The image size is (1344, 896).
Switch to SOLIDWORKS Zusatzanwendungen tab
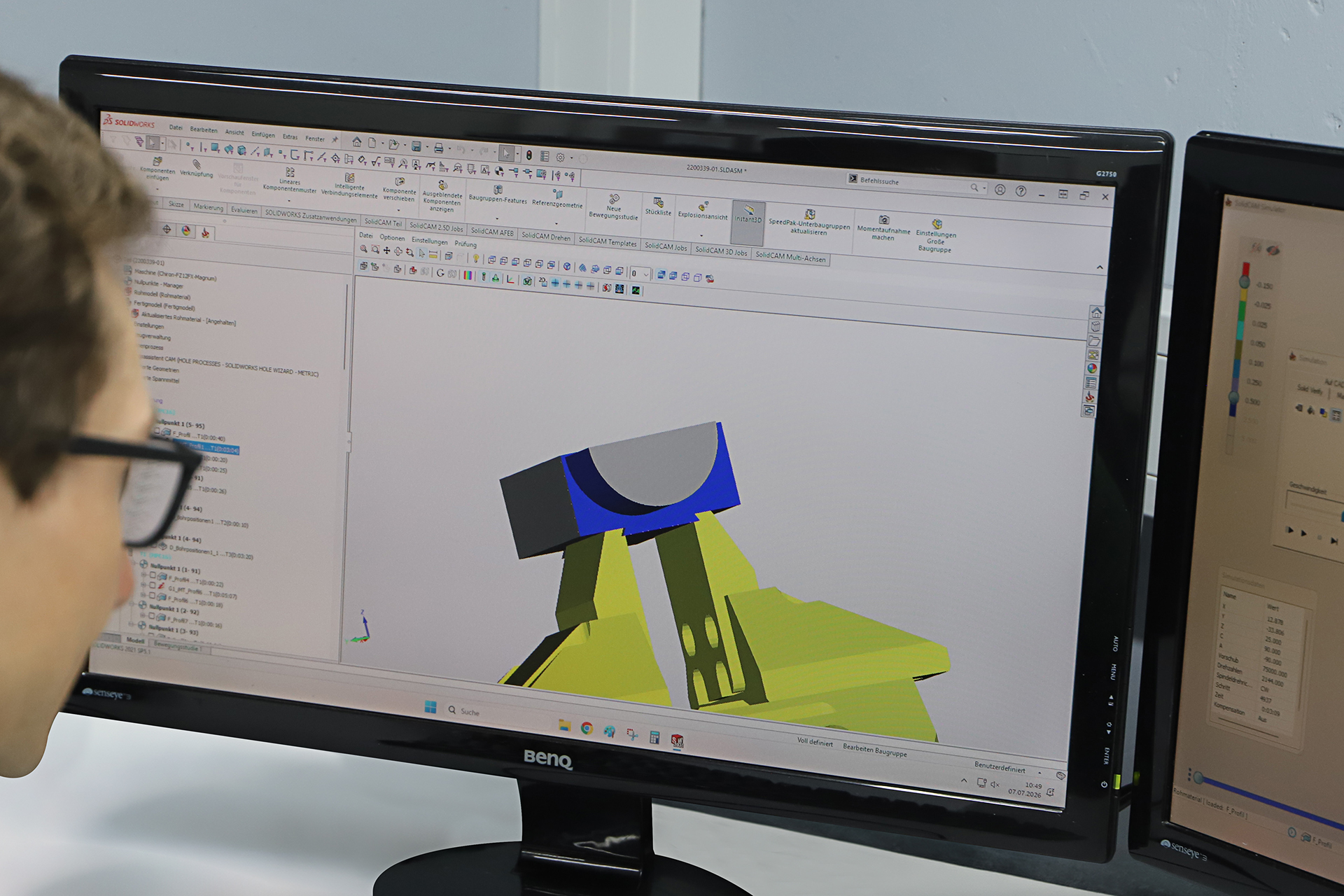(x=311, y=216)
